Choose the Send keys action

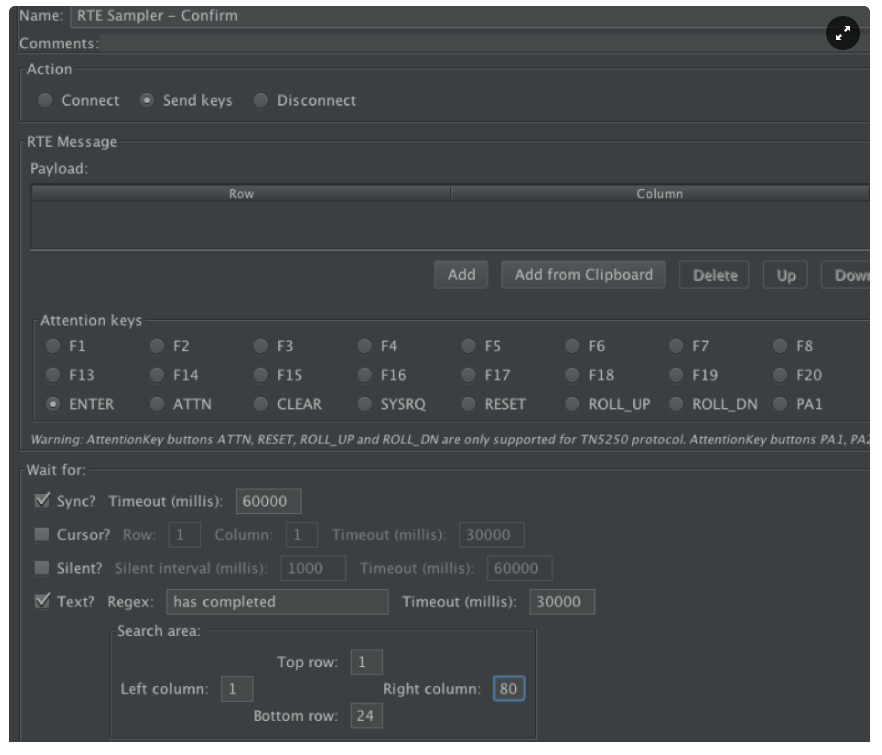click(x=148, y=101)
